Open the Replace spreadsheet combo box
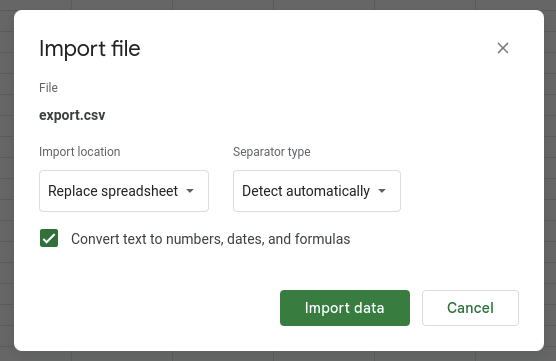The width and height of the screenshot is (556, 361). pyautogui.click(x=124, y=191)
